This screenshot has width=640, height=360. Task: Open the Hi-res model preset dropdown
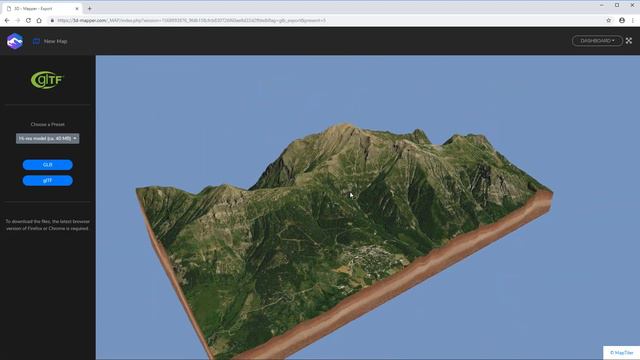tap(47, 138)
